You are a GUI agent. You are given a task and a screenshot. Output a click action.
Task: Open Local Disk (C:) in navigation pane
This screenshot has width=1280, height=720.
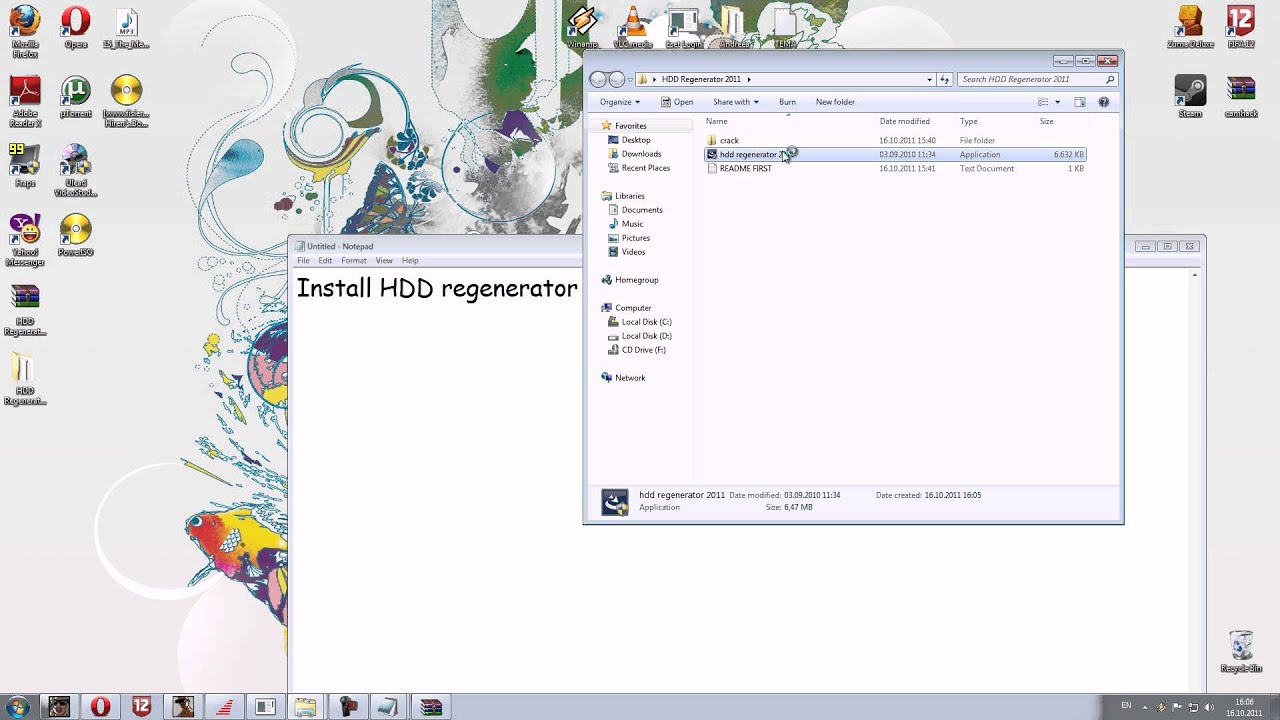coord(646,322)
